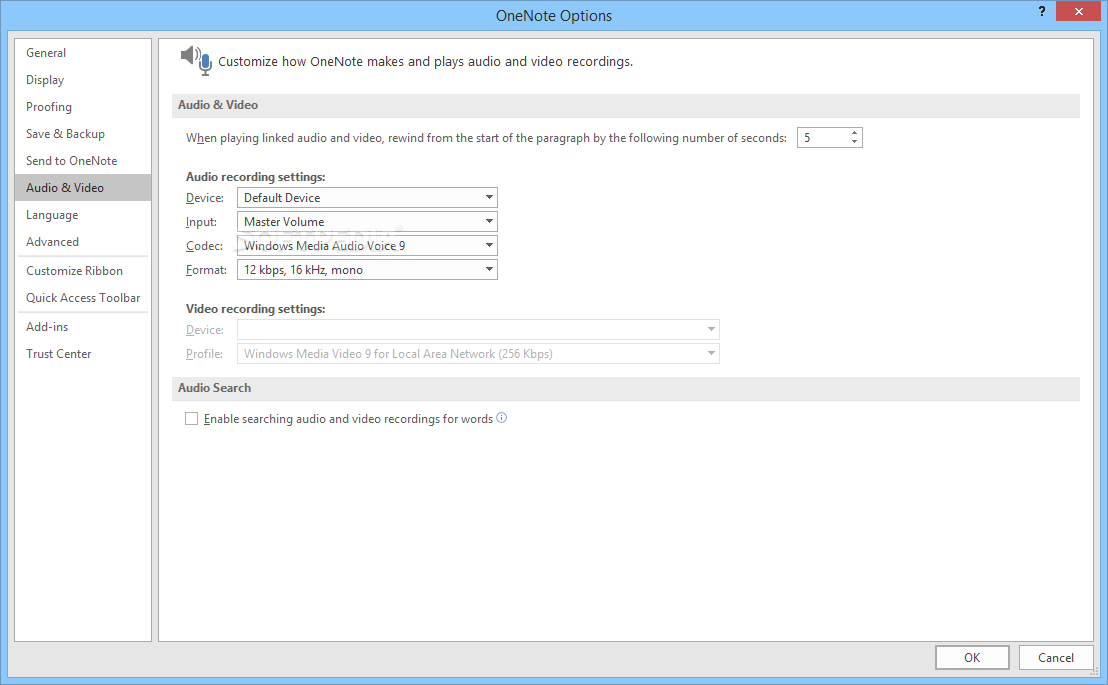This screenshot has height=685, width=1108.
Task: Increase rewind seconds with up arrow
Action: point(854,133)
